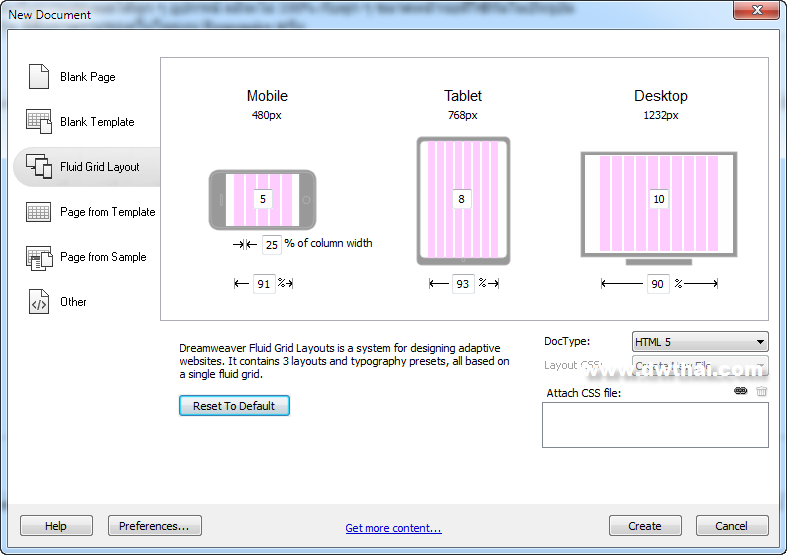Choose Page from Template category
The height and width of the screenshot is (555, 787).
pos(108,212)
